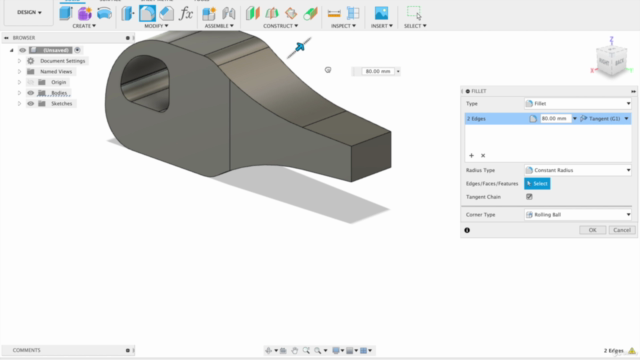The image size is (640, 360).
Task: Select the Joint tool icon
Action: pyautogui.click(x=229, y=13)
